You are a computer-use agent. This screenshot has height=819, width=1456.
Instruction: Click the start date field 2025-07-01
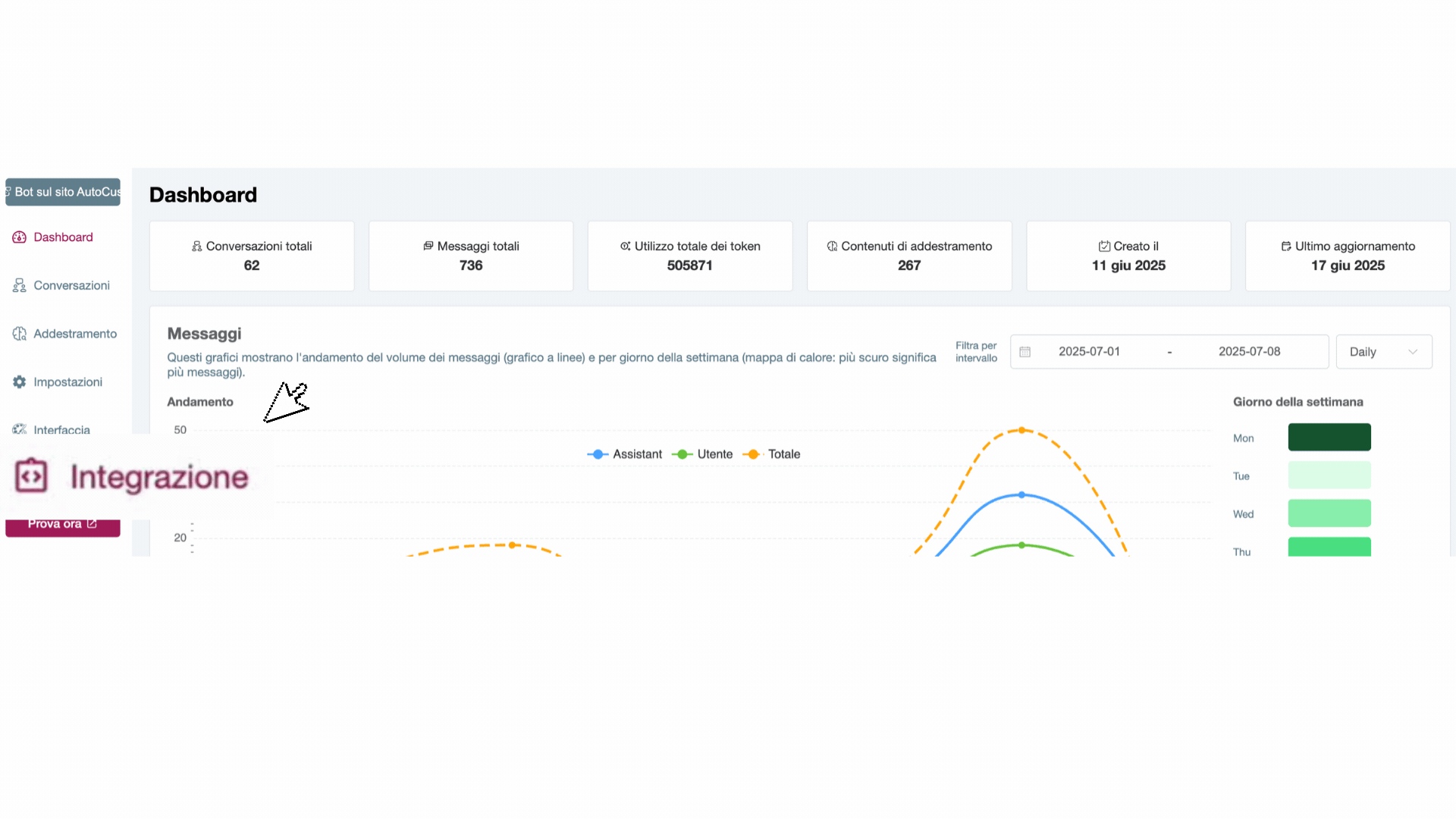(1089, 352)
